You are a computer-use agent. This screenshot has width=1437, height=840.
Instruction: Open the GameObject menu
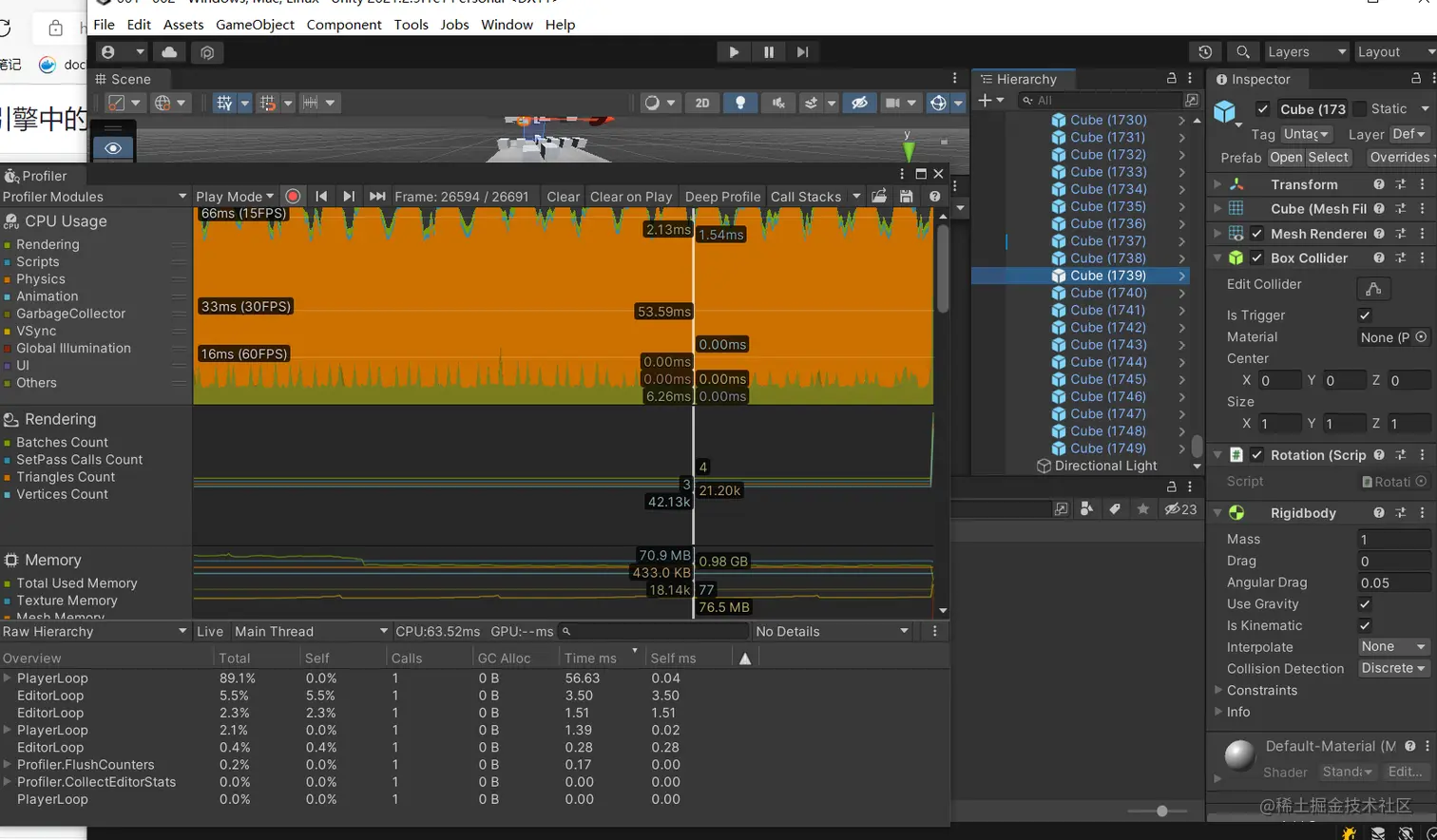click(255, 25)
